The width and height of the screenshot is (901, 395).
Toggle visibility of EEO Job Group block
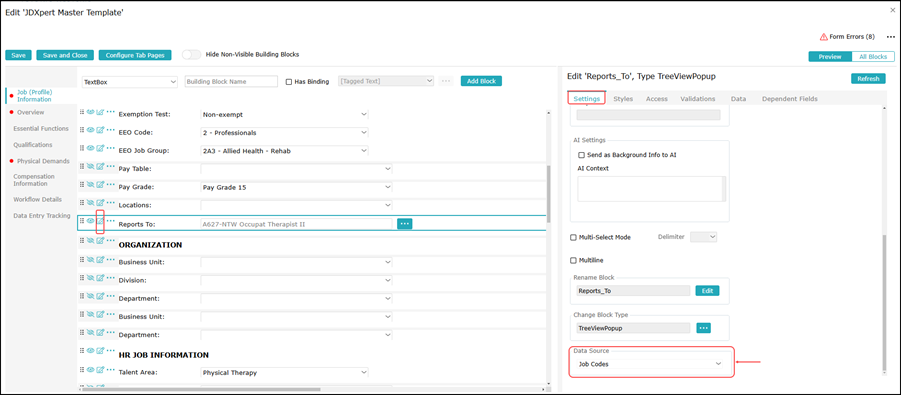90,149
